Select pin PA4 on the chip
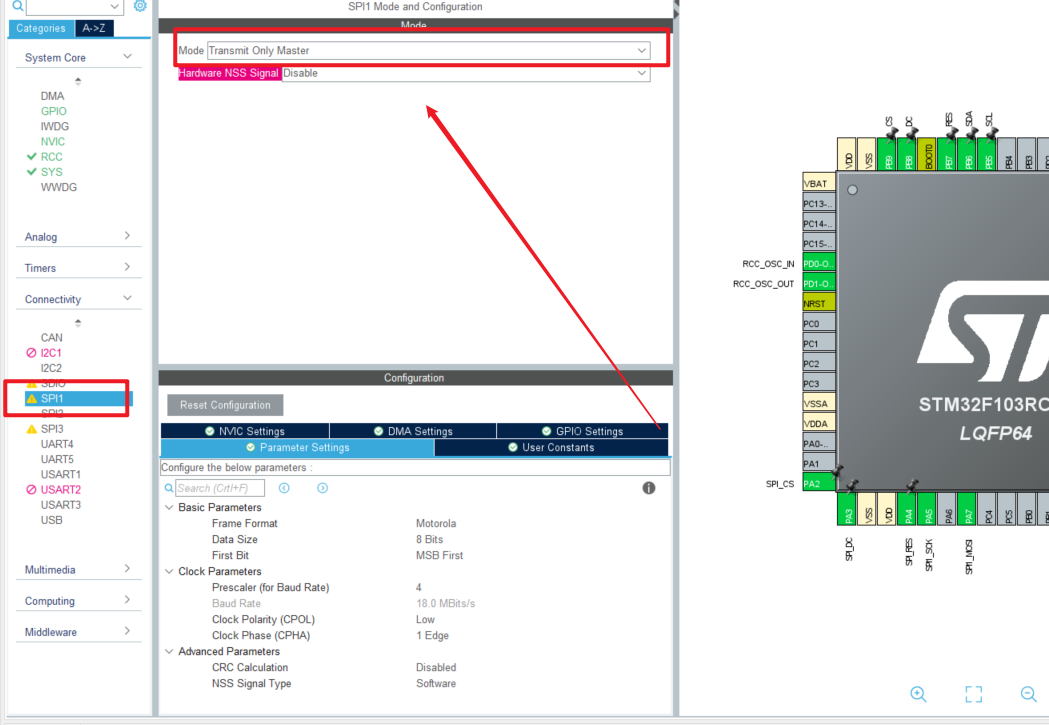 907,508
